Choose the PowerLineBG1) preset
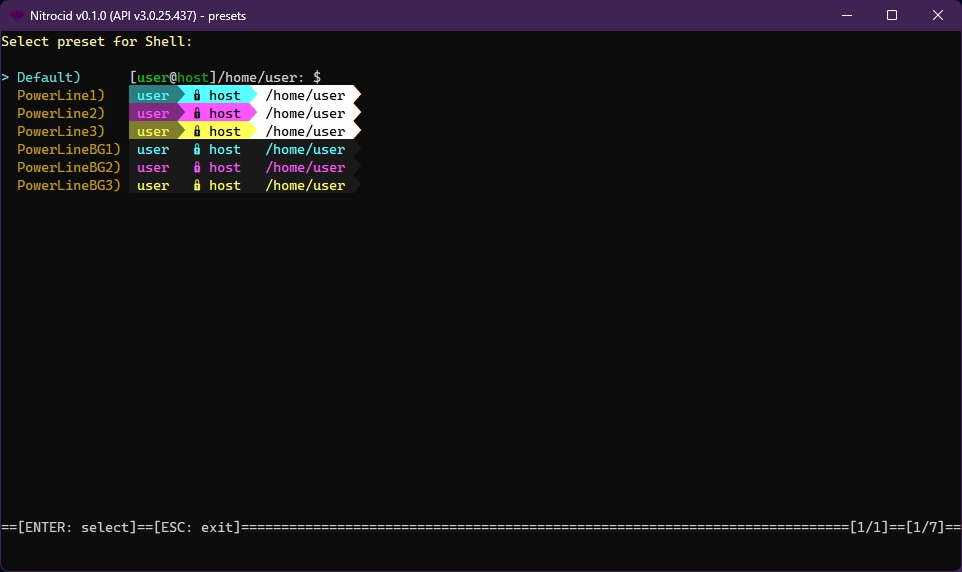Screen dimensions: 962x572 click(68, 150)
